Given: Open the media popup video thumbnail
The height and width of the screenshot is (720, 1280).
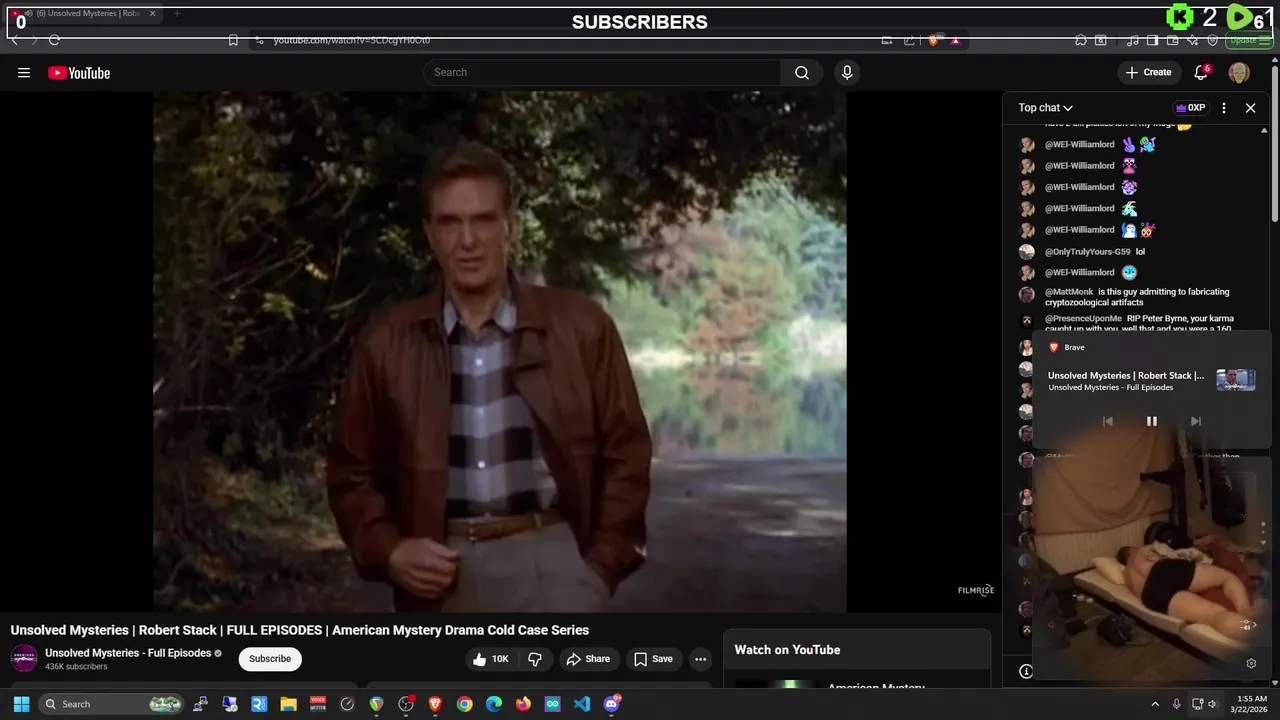Looking at the screenshot, I should [x=1236, y=380].
